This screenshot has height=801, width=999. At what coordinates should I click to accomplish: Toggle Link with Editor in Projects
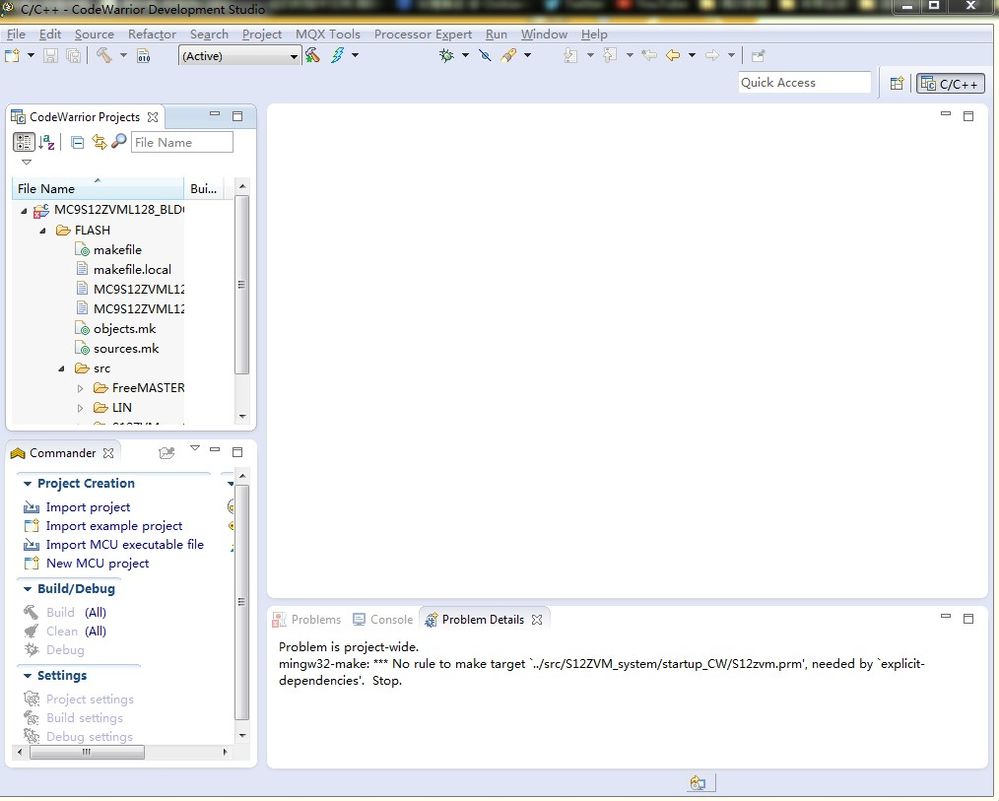pyautogui.click(x=99, y=142)
